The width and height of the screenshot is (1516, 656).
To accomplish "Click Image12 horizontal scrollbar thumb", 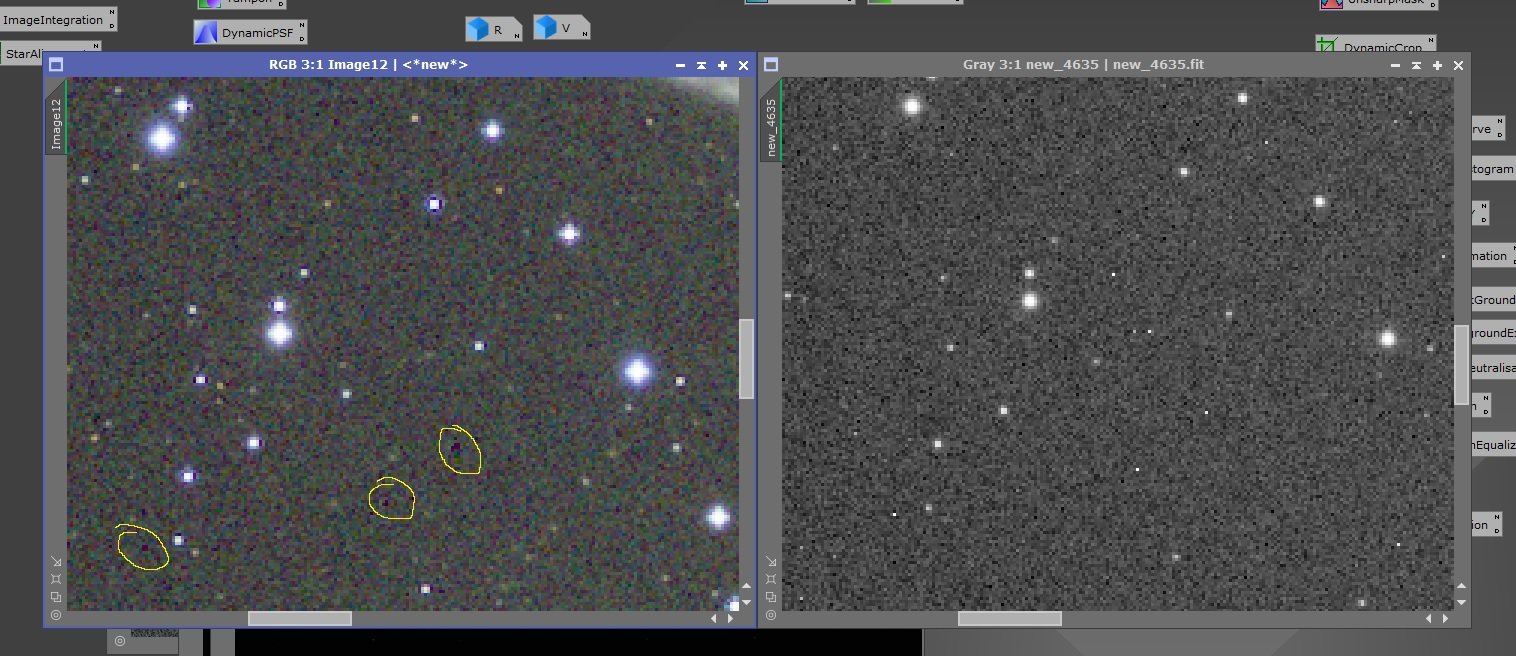I will [x=300, y=618].
